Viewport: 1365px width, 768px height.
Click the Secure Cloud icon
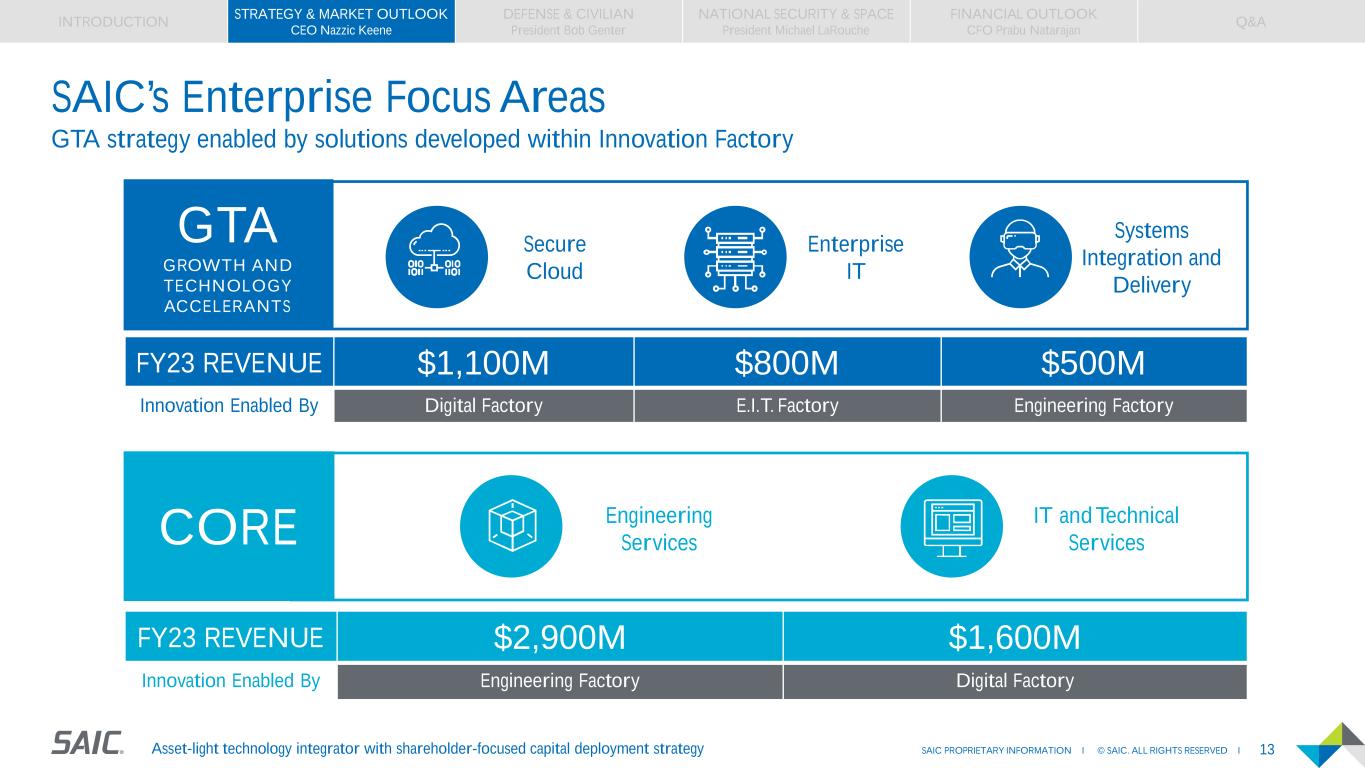click(x=436, y=257)
